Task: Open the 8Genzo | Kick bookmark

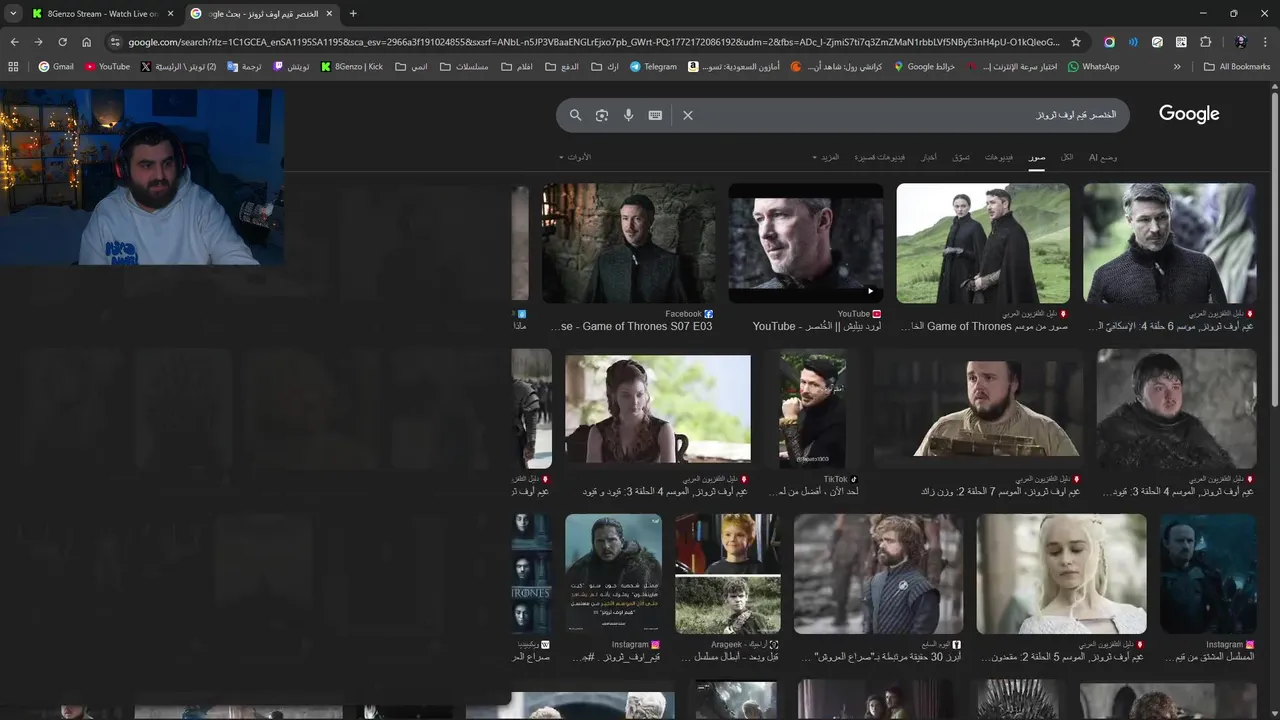Action: click(x=352, y=67)
